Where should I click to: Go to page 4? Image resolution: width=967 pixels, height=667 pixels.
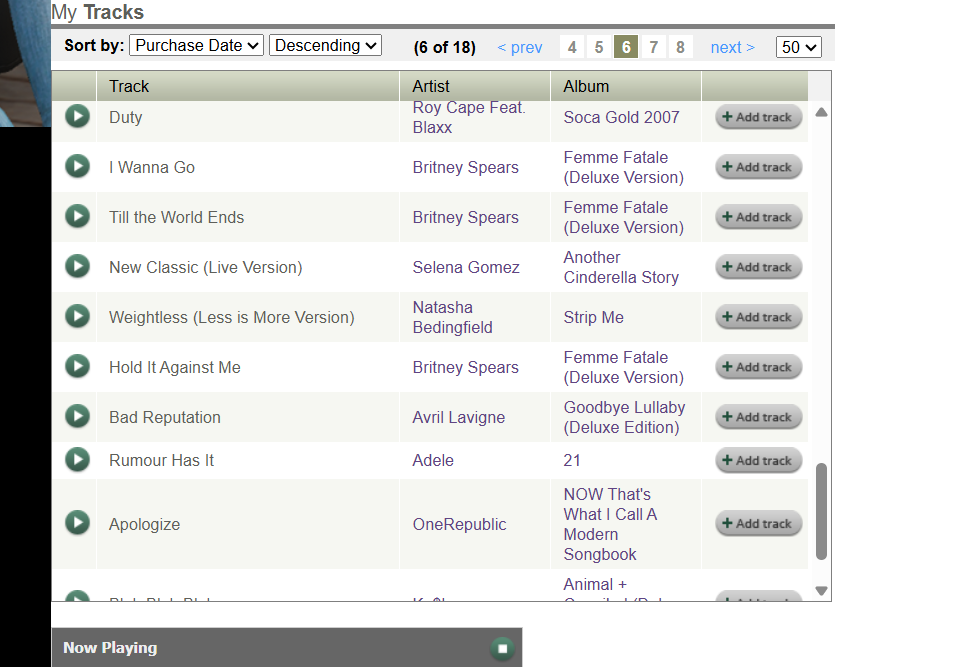coord(572,47)
